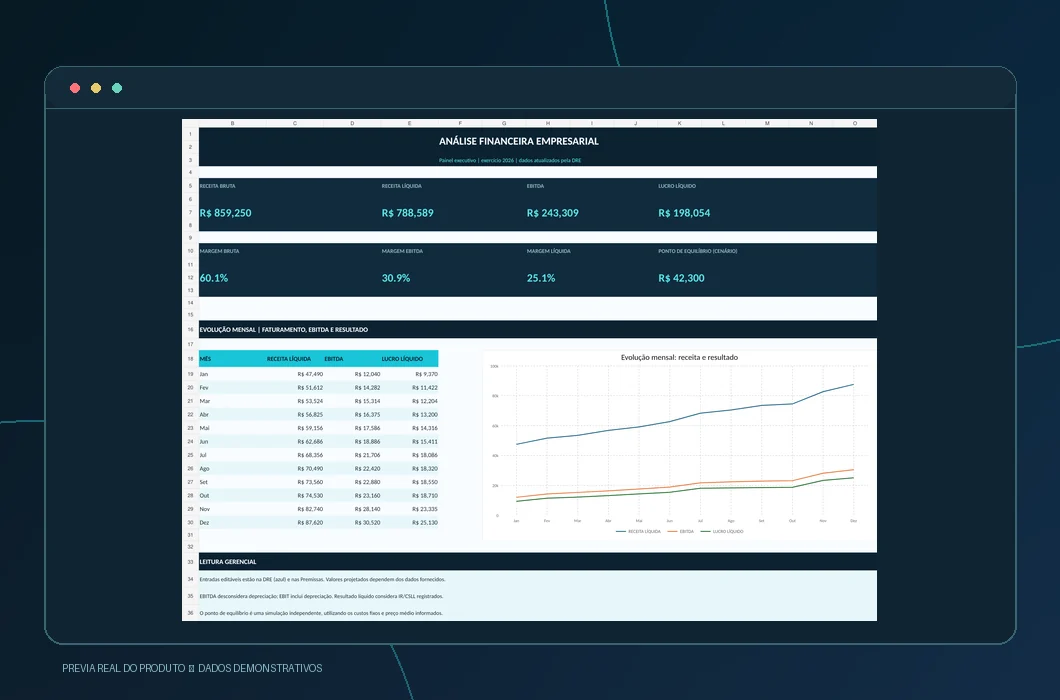Select the note starting 'EBITDA desconsidera depreciação'
The height and width of the screenshot is (700, 1060).
coord(321,597)
